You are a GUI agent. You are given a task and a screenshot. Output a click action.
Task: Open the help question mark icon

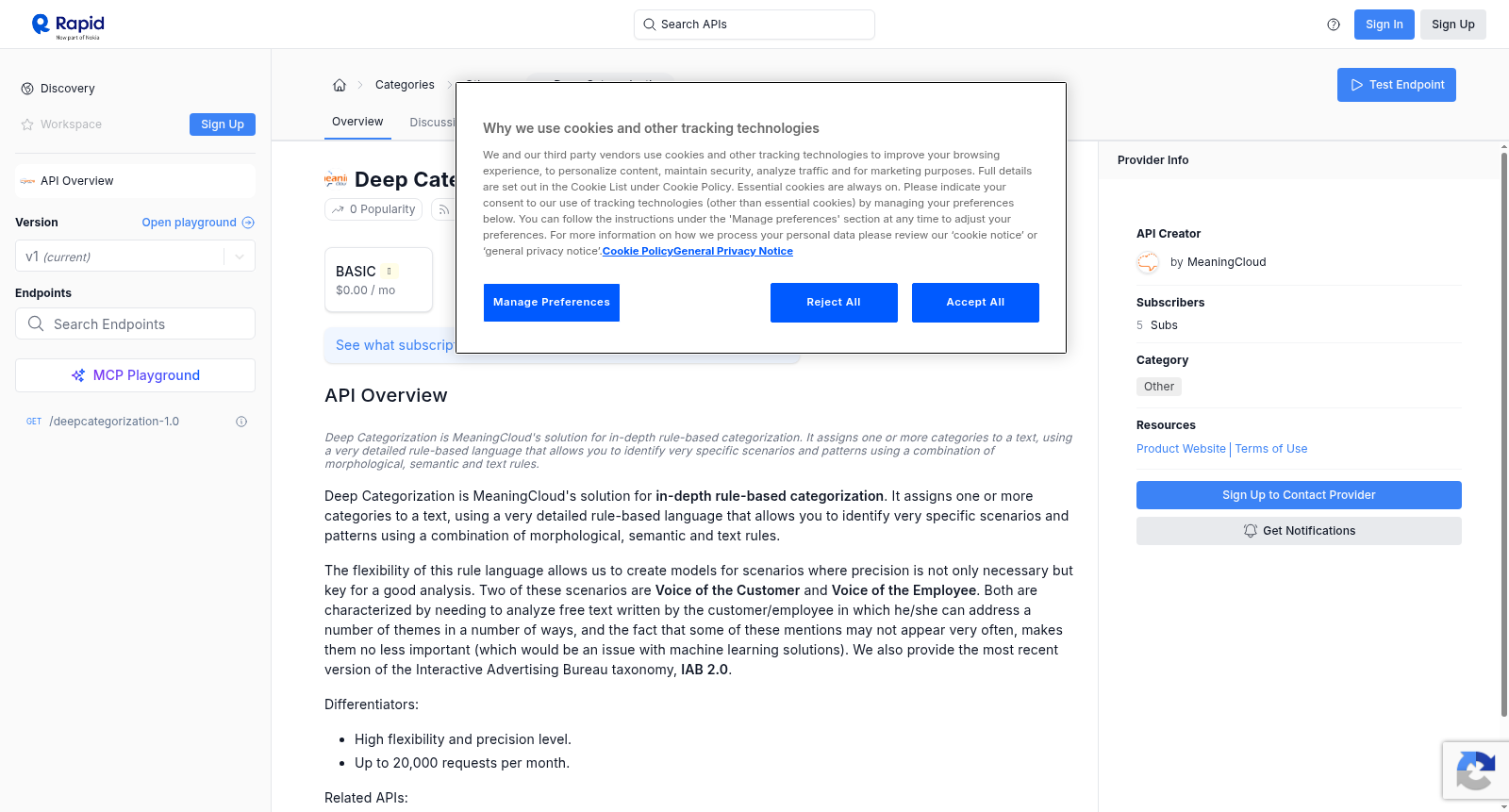pyautogui.click(x=1334, y=25)
